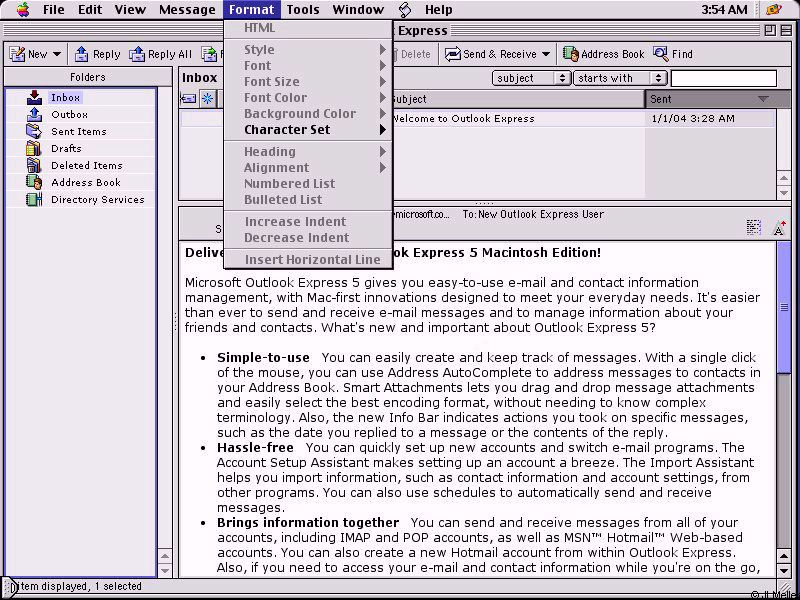
Task: Open the Send & Receive dropdown arrow
Action: [x=545, y=54]
